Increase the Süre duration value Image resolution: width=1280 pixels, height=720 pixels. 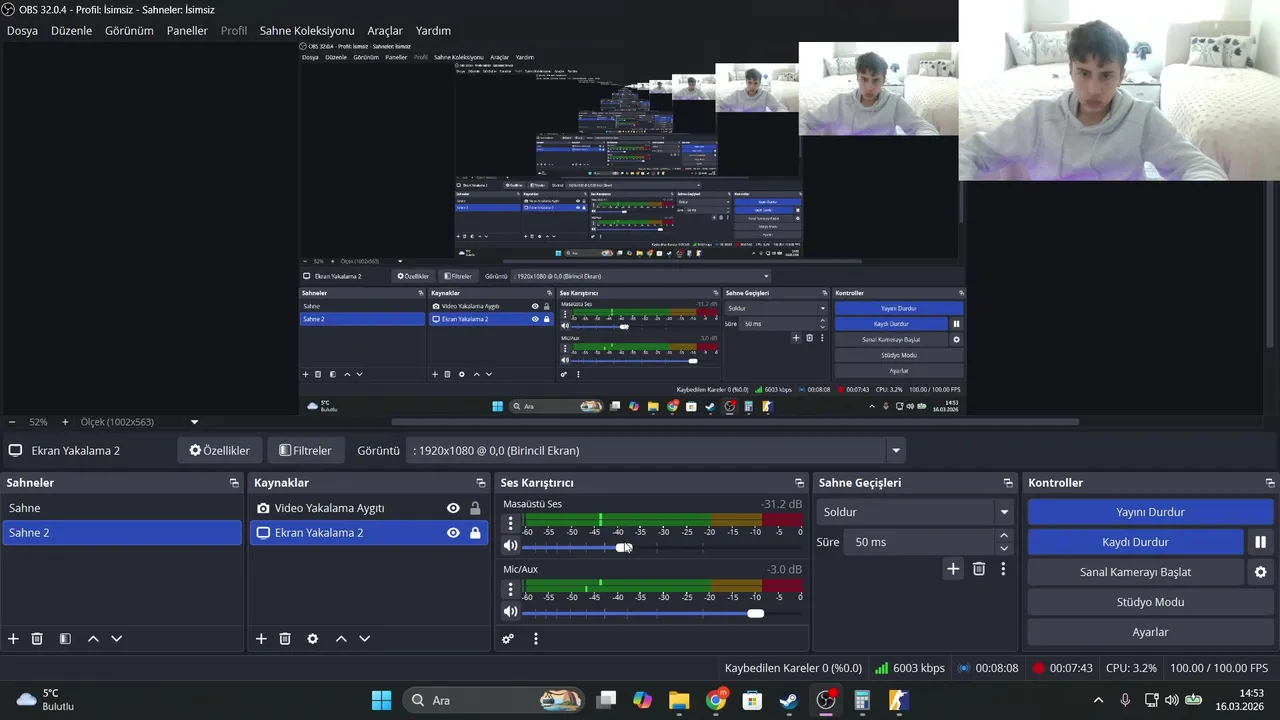pyautogui.click(x=1004, y=536)
